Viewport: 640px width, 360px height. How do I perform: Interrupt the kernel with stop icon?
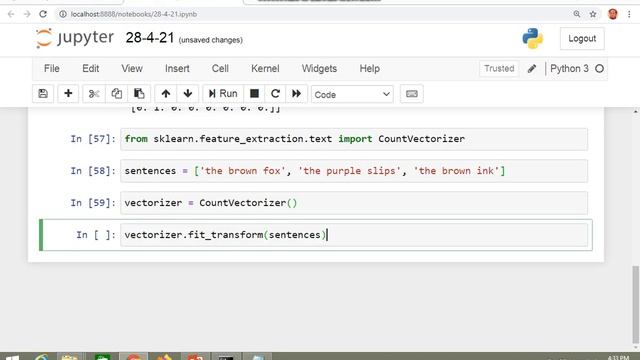(x=254, y=94)
